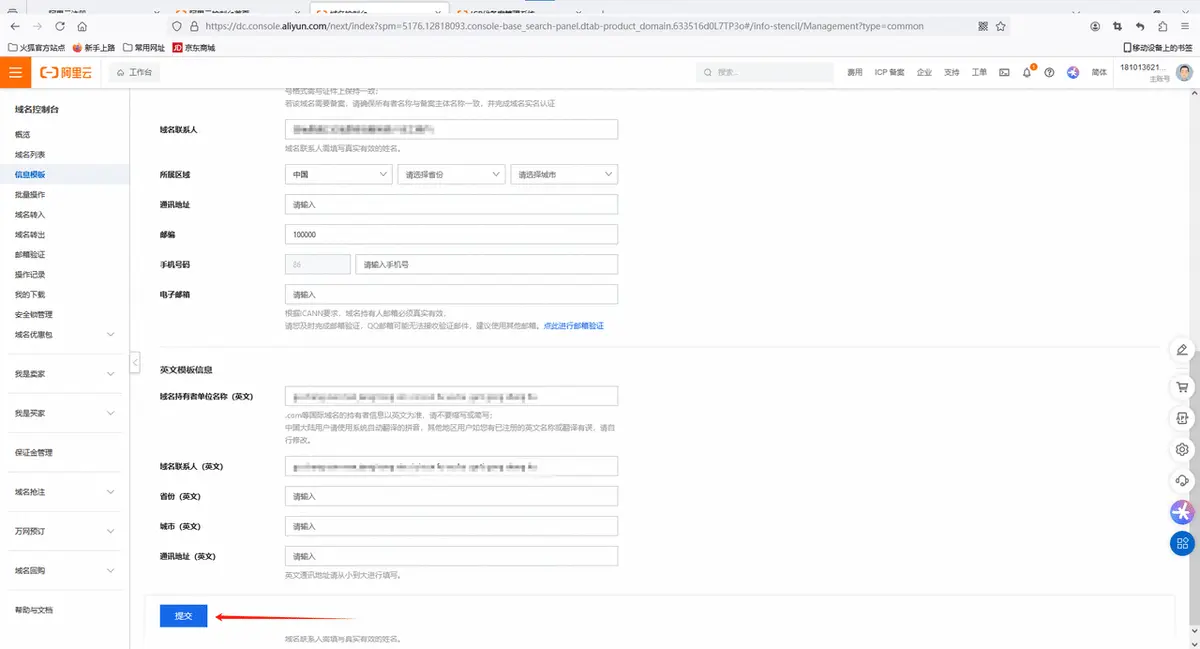Open 安全锁管理 in the sidebar
Viewport: 1200px width, 649px height.
point(33,314)
